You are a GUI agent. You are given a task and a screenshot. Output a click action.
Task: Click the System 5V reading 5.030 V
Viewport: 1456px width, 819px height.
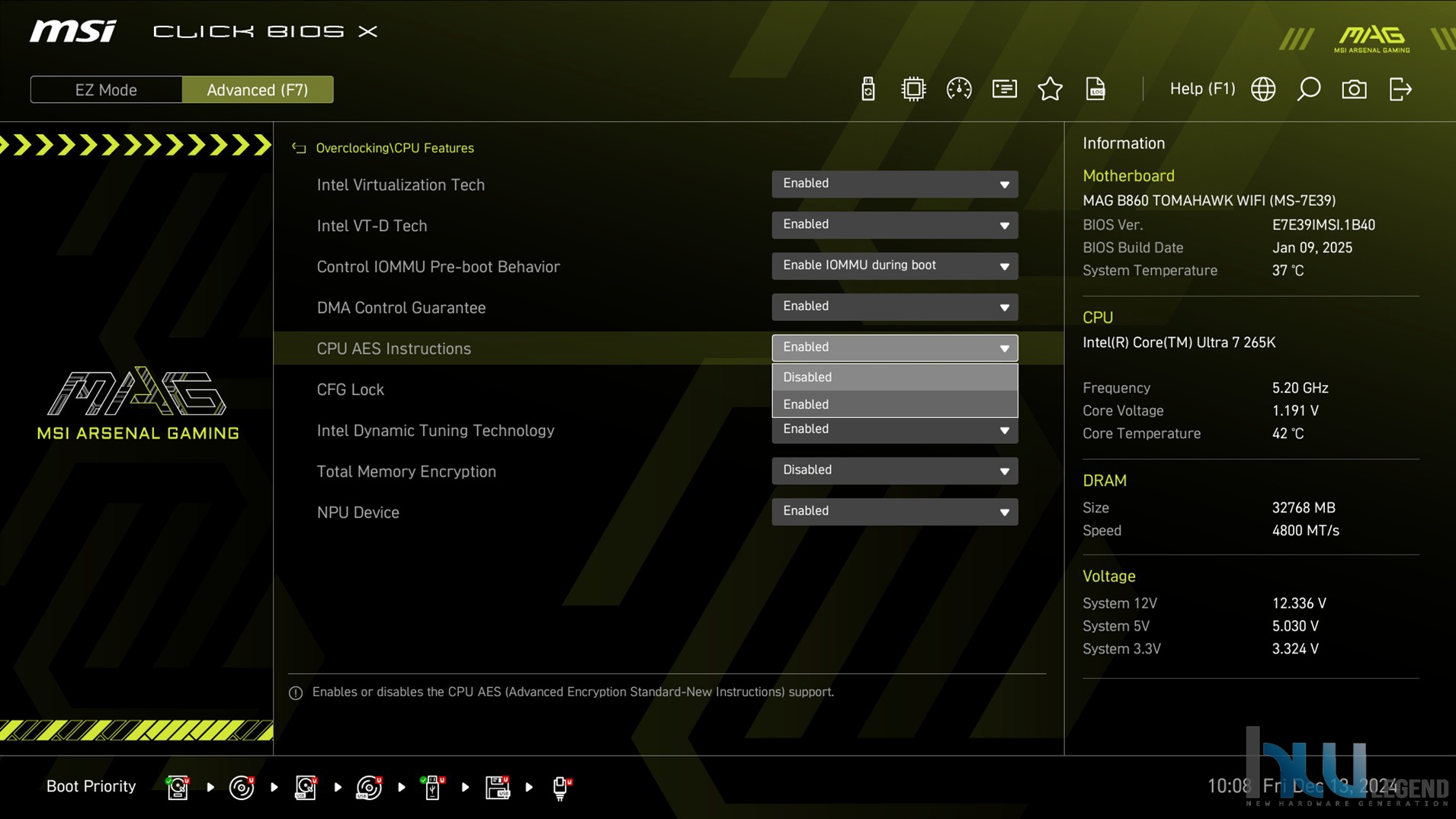coord(1295,626)
